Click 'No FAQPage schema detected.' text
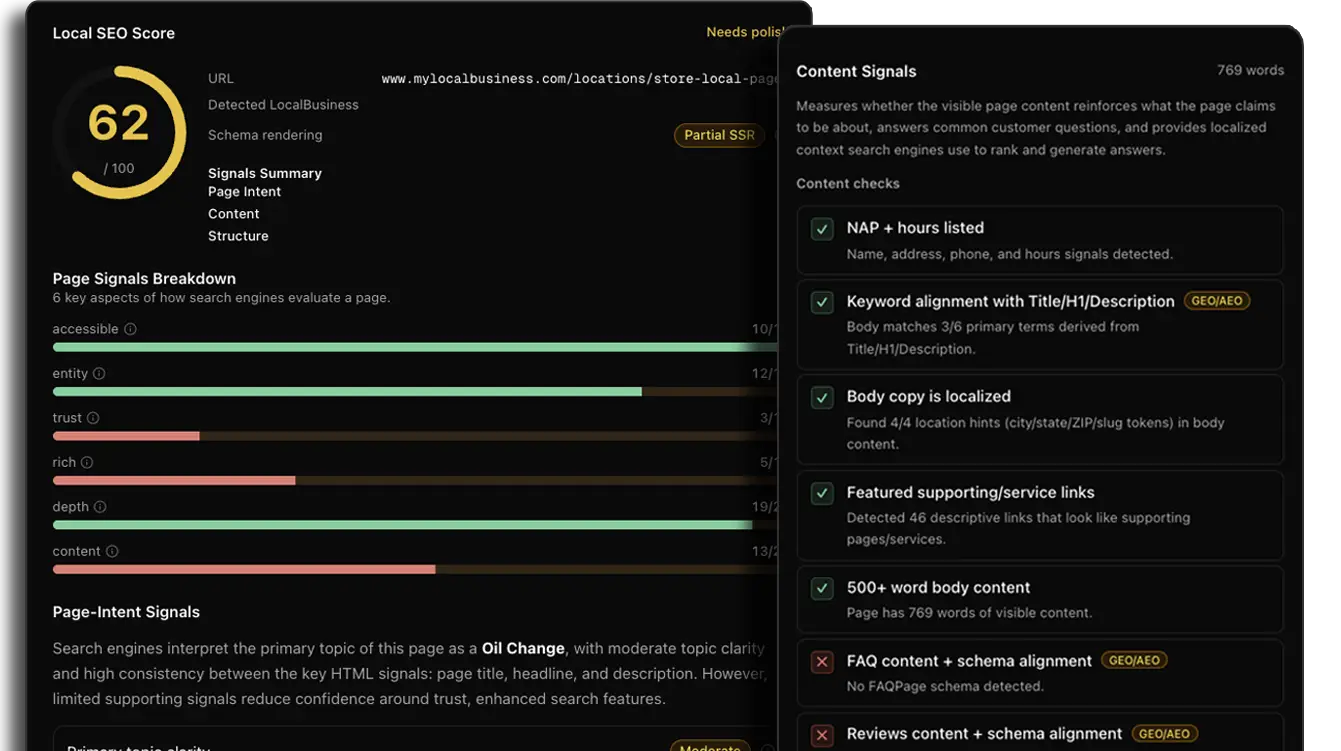This screenshot has height=751, width=1341. 945,686
